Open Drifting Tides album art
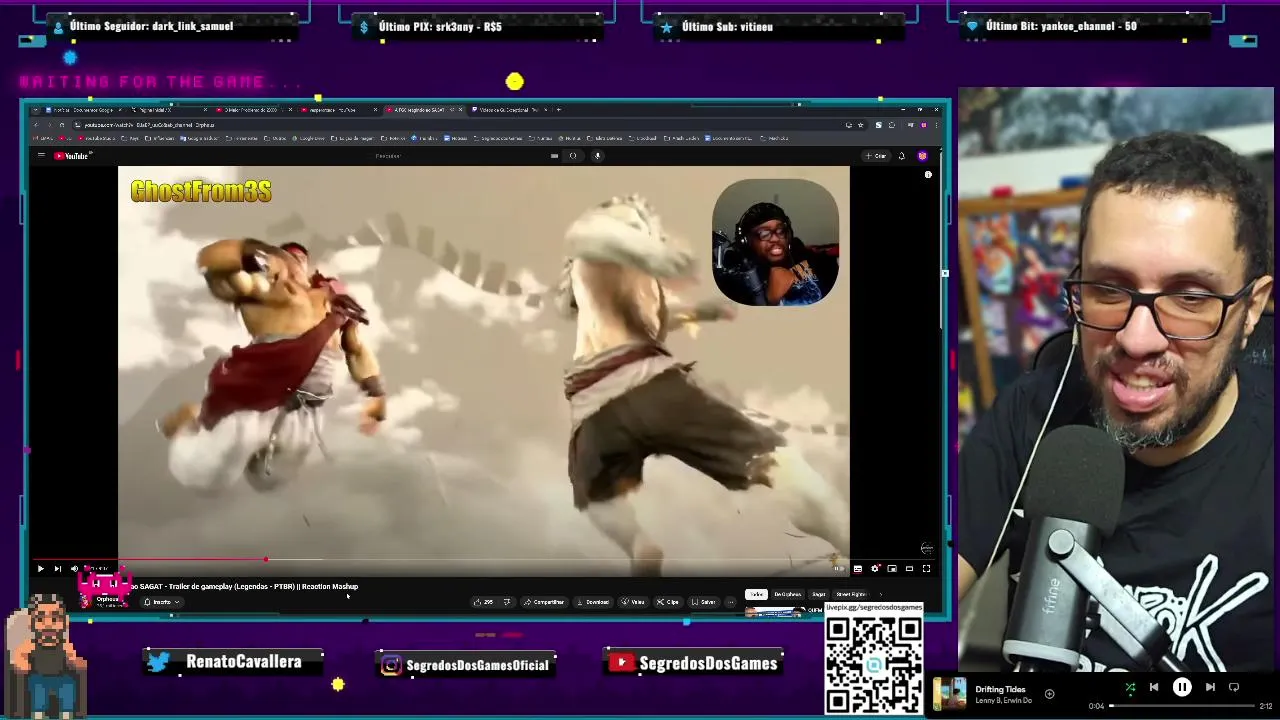This screenshot has height=720, width=1280. click(x=949, y=694)
